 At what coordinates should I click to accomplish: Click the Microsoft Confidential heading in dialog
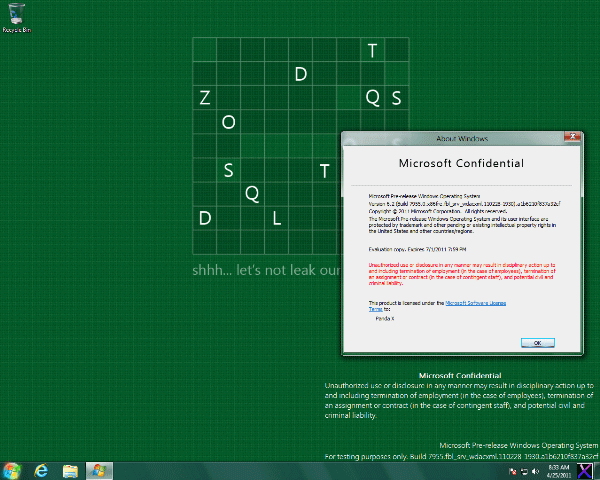pos(461,163)
